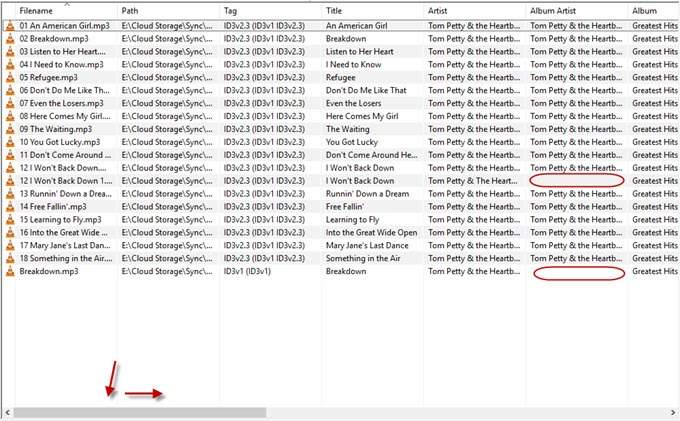680x421 pixels.
Task: Click VLC icon of last row Breakdown.mp3
Action: click(x=10, y=272)
